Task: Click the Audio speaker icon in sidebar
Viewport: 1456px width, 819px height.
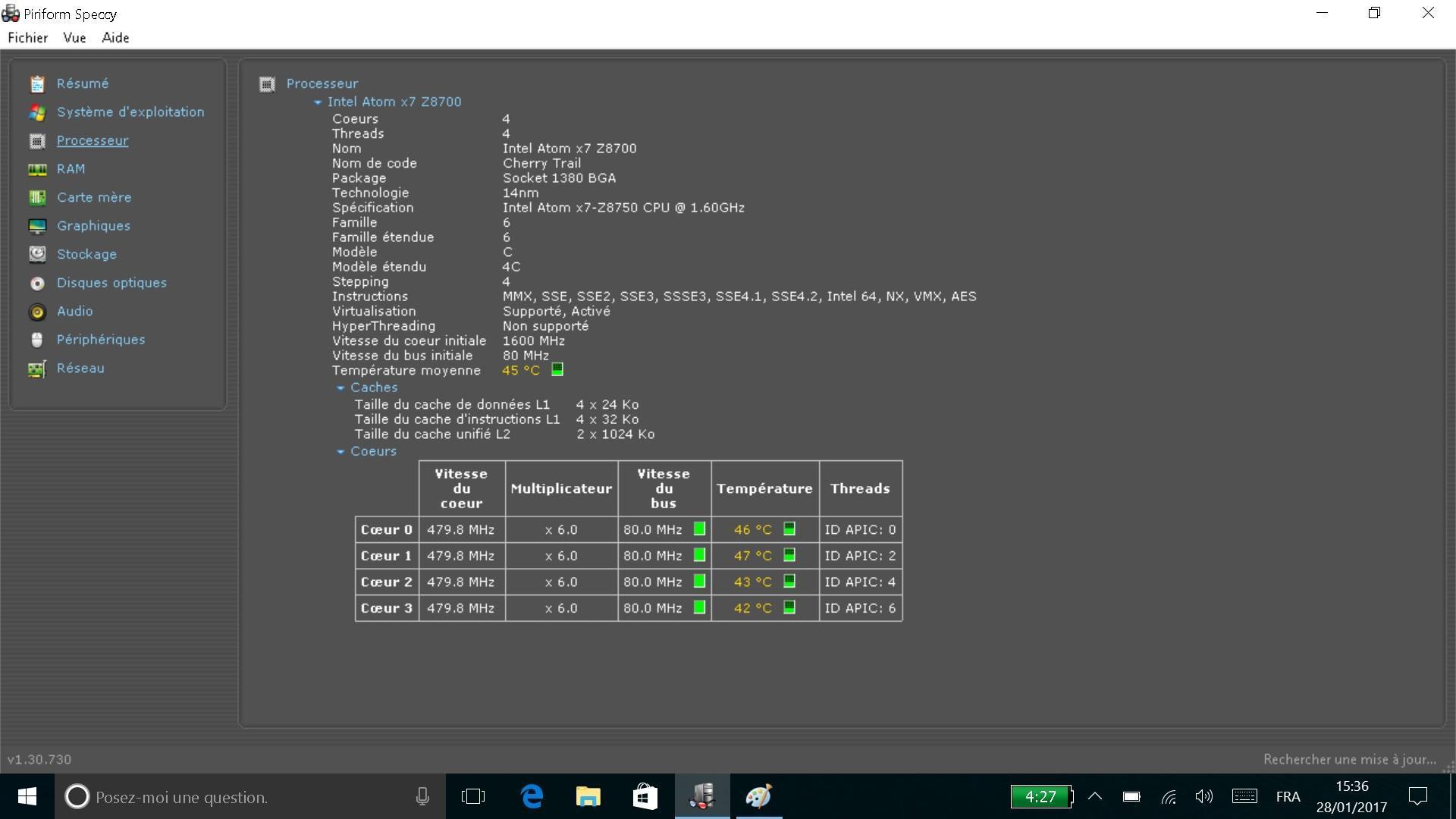Action: click(37, 312)
